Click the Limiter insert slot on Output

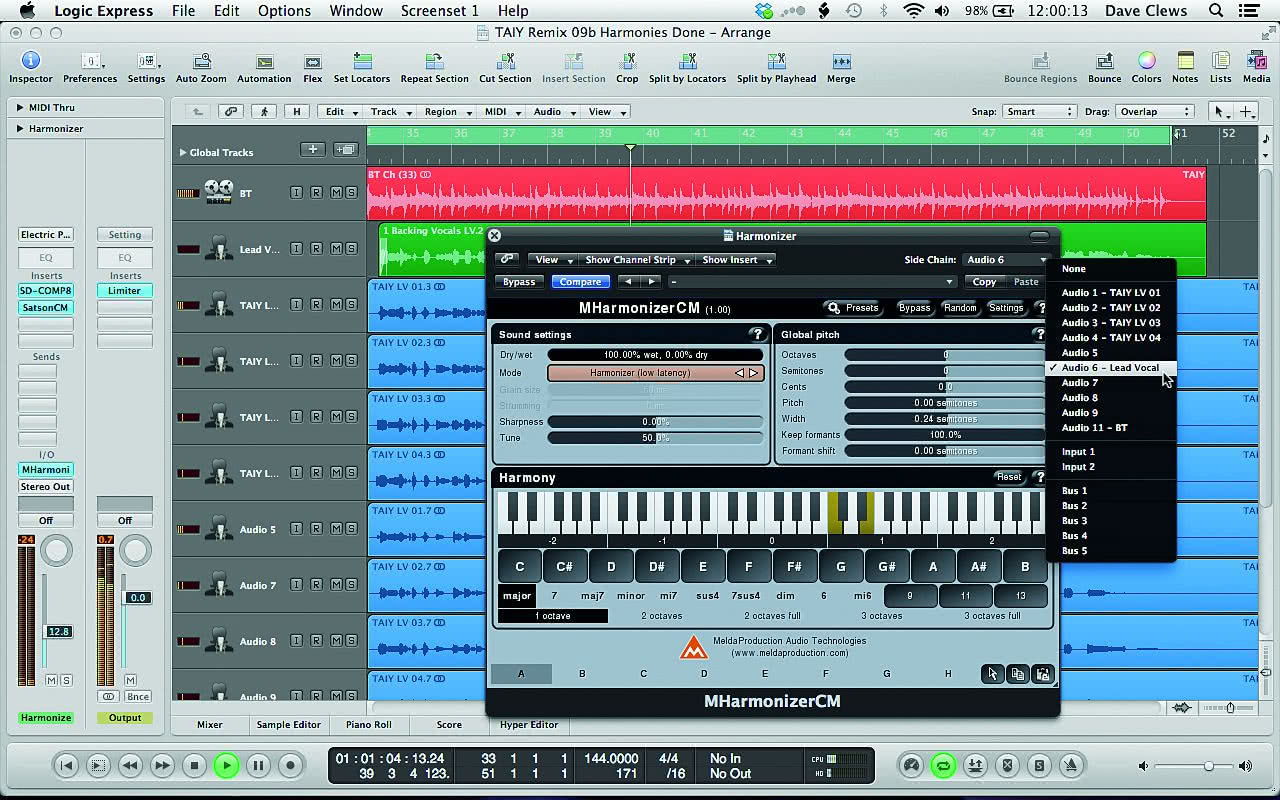coord(125,290)
